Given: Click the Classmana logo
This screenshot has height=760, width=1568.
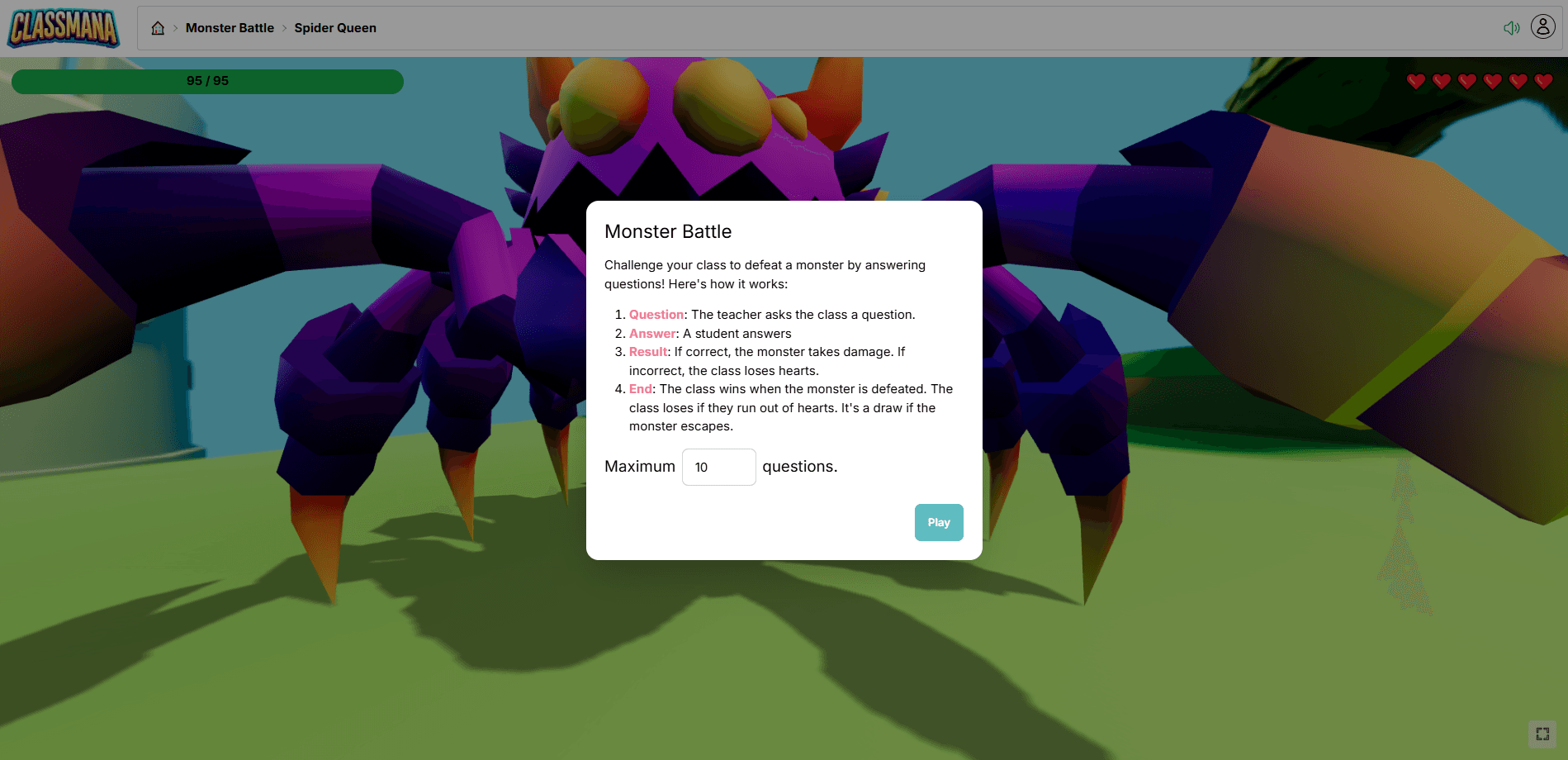Looking at the screenshot, I should click(x=64, y=28).
